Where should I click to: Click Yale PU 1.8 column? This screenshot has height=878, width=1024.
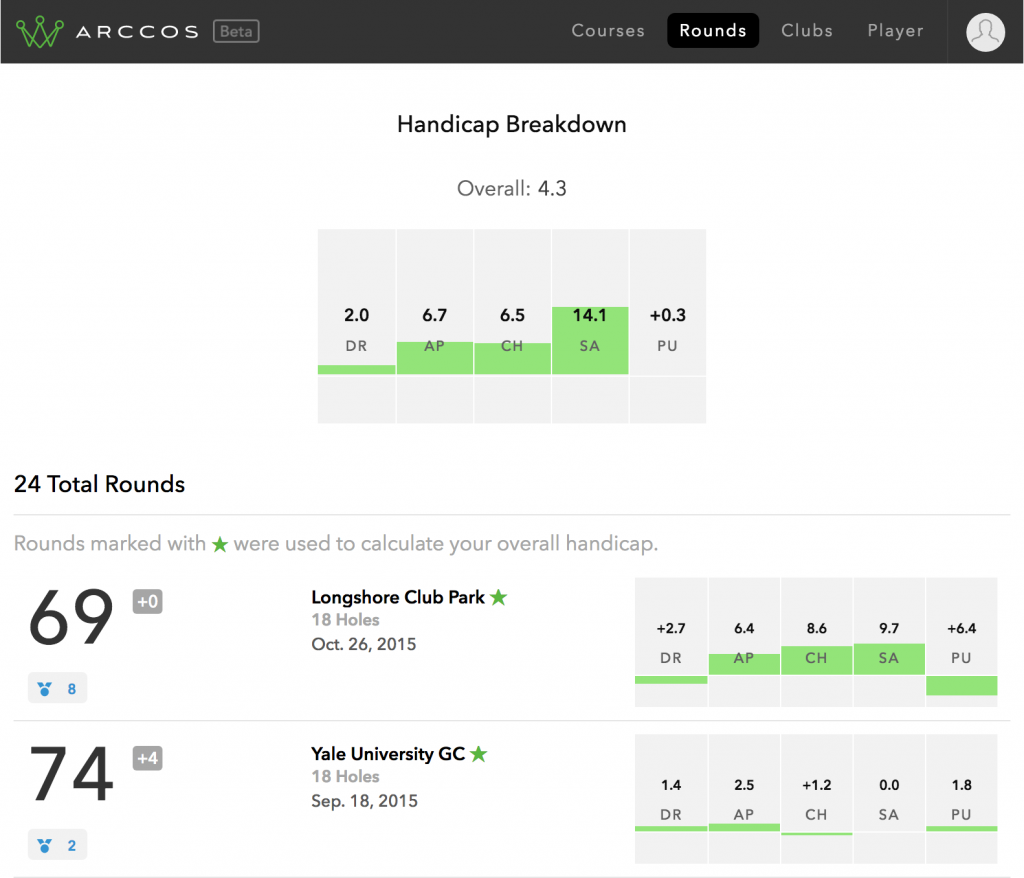point(961,799)
